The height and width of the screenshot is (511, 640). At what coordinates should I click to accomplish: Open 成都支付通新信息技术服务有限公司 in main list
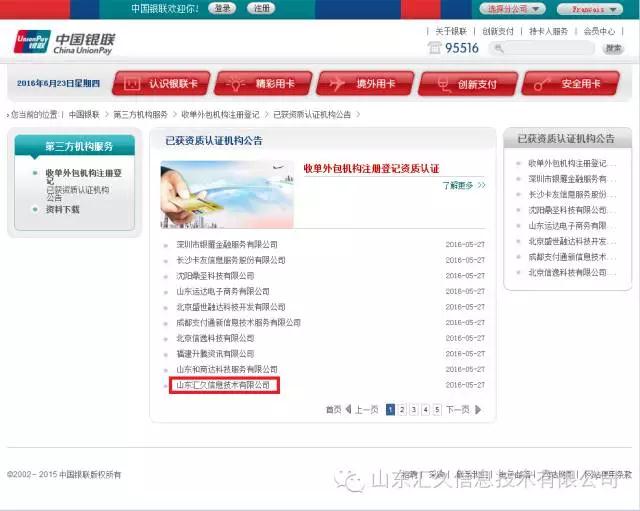point(238,322)
